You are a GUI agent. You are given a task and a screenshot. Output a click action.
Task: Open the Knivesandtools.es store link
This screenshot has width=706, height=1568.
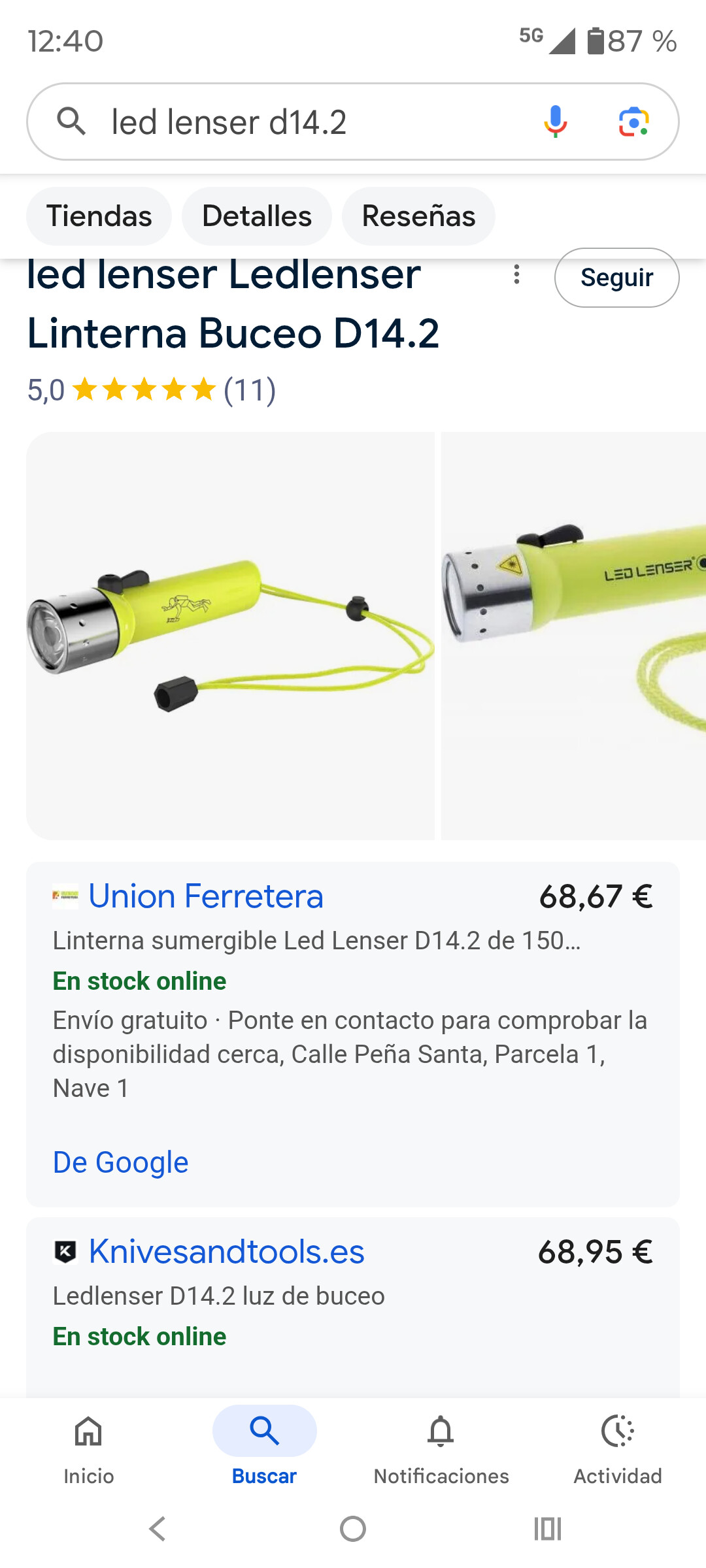(x=226, y=1252)
